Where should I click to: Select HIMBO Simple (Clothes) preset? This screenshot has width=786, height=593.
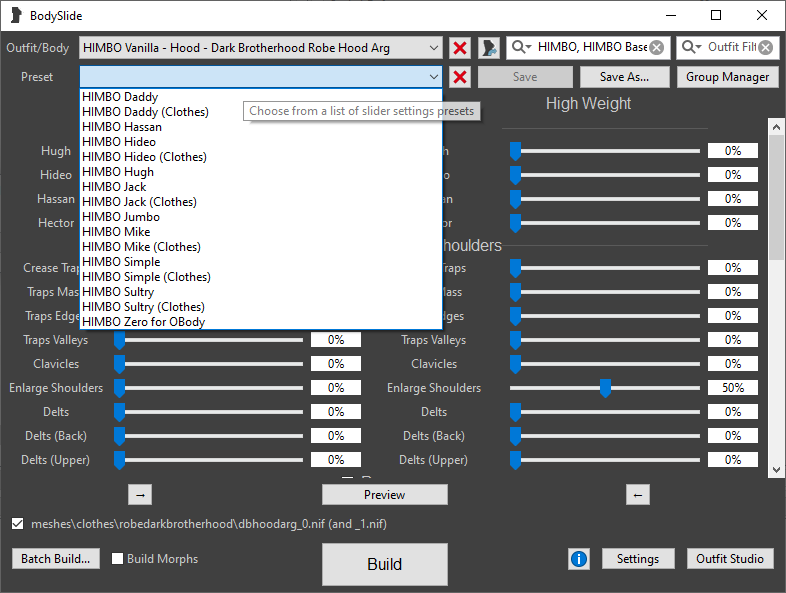pyautogui.click(x=261, y=277)
